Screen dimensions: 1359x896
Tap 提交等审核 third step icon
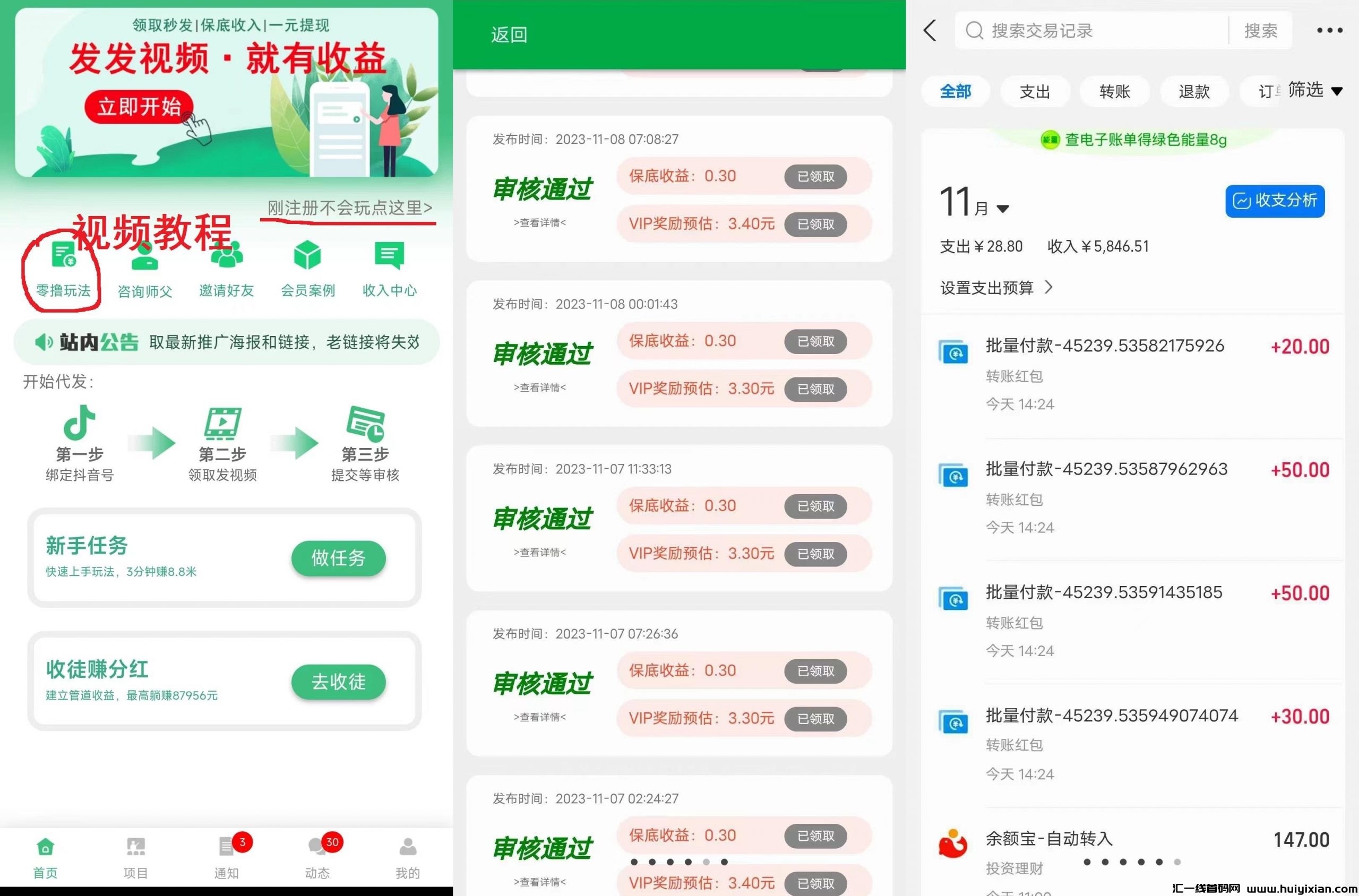[365, 424]
